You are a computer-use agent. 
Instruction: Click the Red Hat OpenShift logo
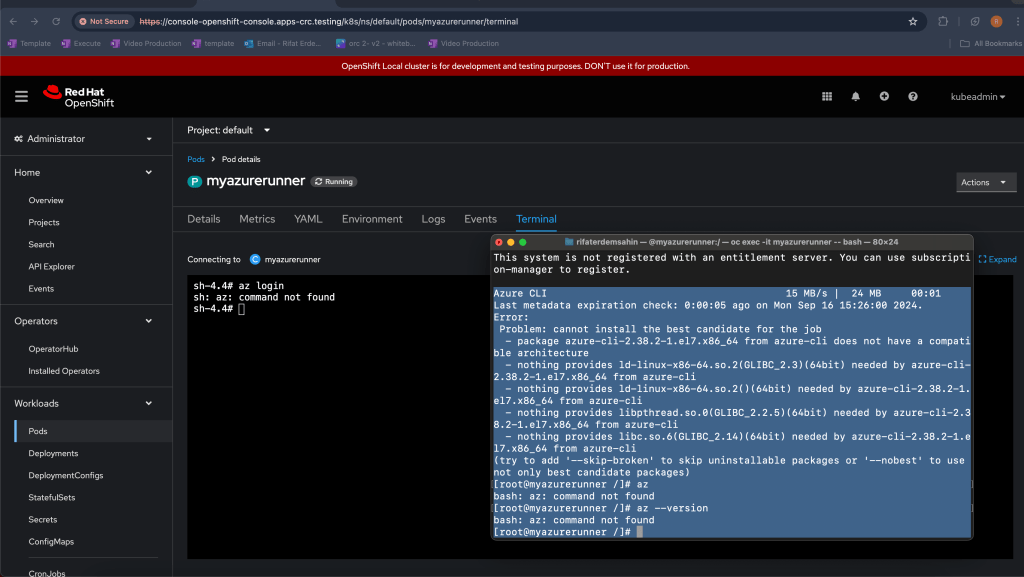tap(78, 97)
